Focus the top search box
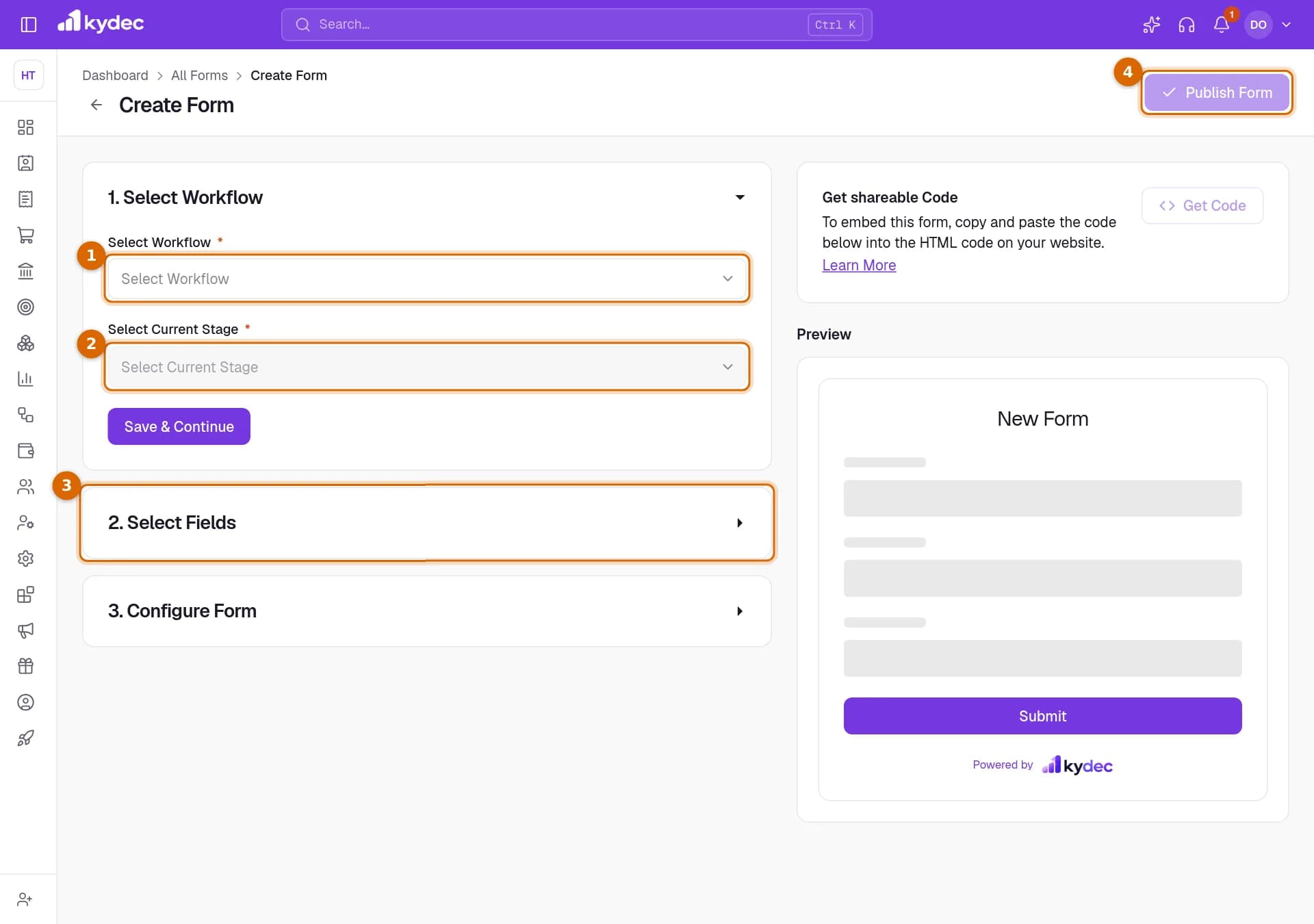1314x924 pixels. pyautogui.click(x=576, y=25)
